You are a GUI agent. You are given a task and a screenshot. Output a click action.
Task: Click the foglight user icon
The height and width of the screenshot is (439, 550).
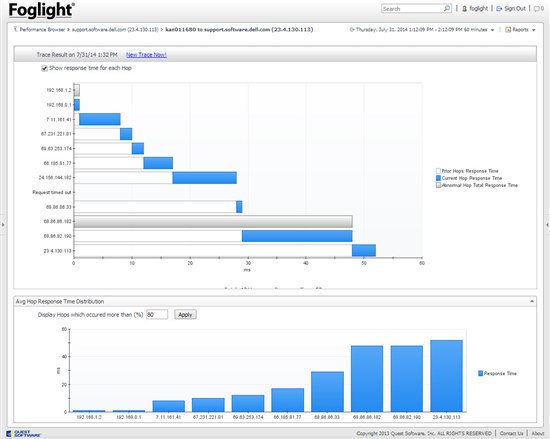pos(464,9)
